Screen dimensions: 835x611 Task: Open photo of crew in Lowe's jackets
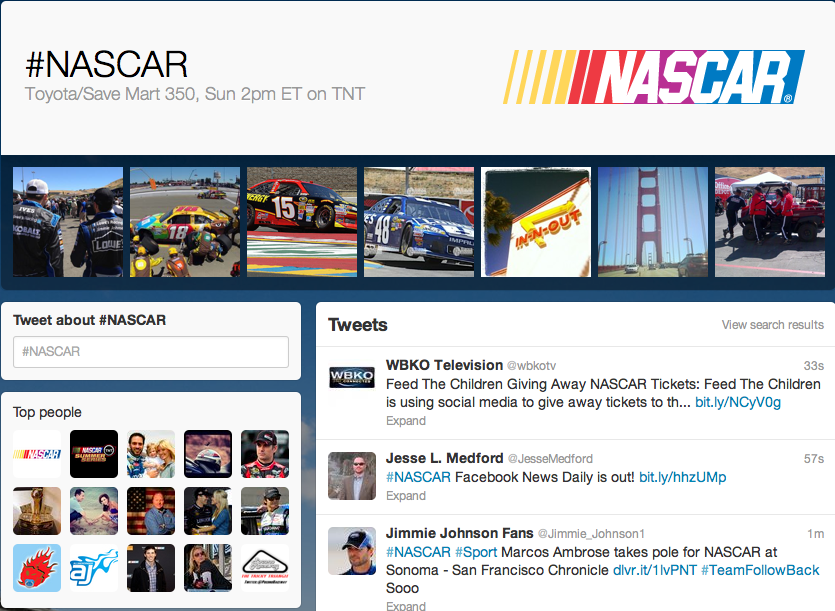pyautogui.click(x=68, y=222)
